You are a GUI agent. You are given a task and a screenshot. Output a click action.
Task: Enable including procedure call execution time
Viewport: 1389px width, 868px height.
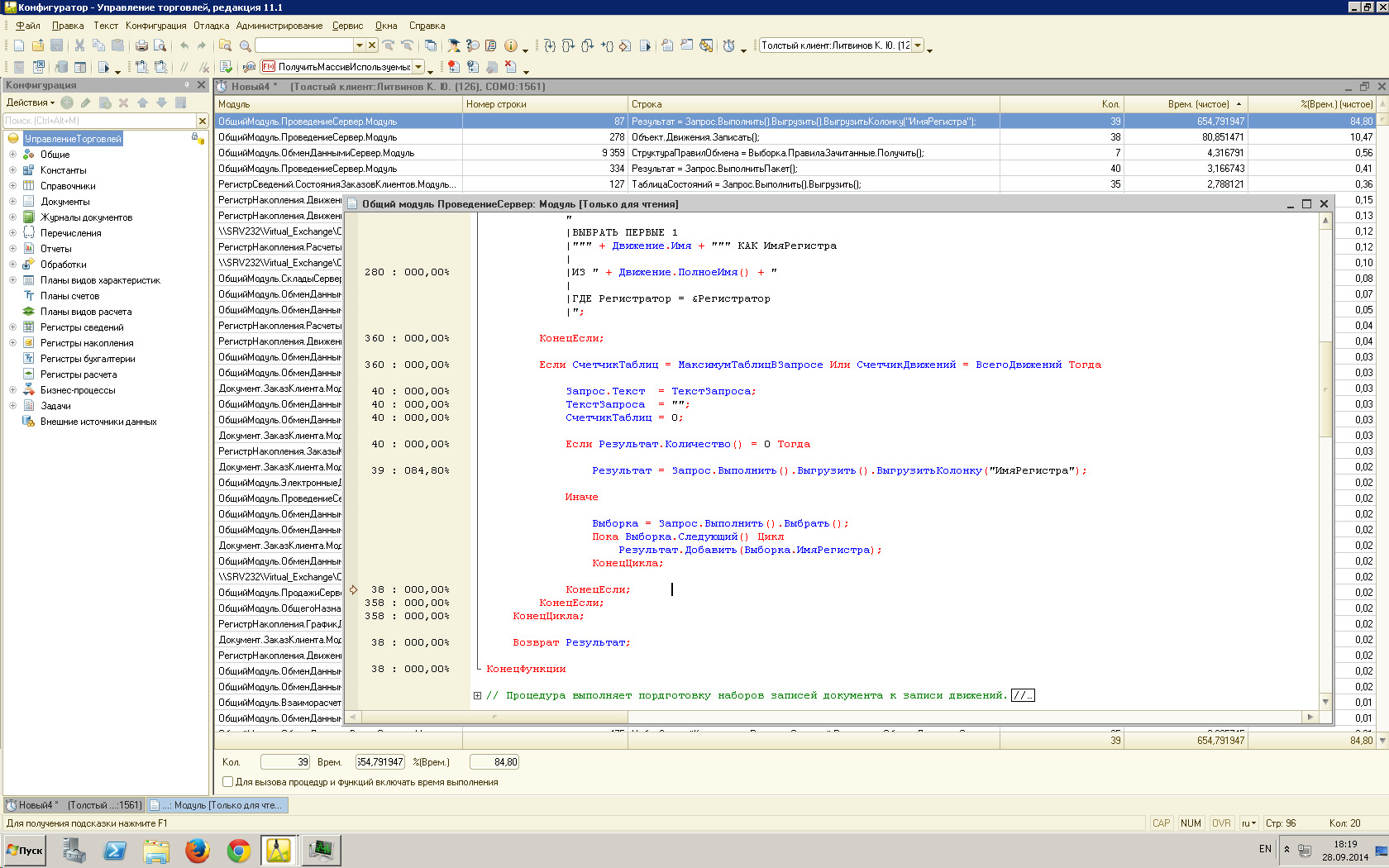point(228,782)
